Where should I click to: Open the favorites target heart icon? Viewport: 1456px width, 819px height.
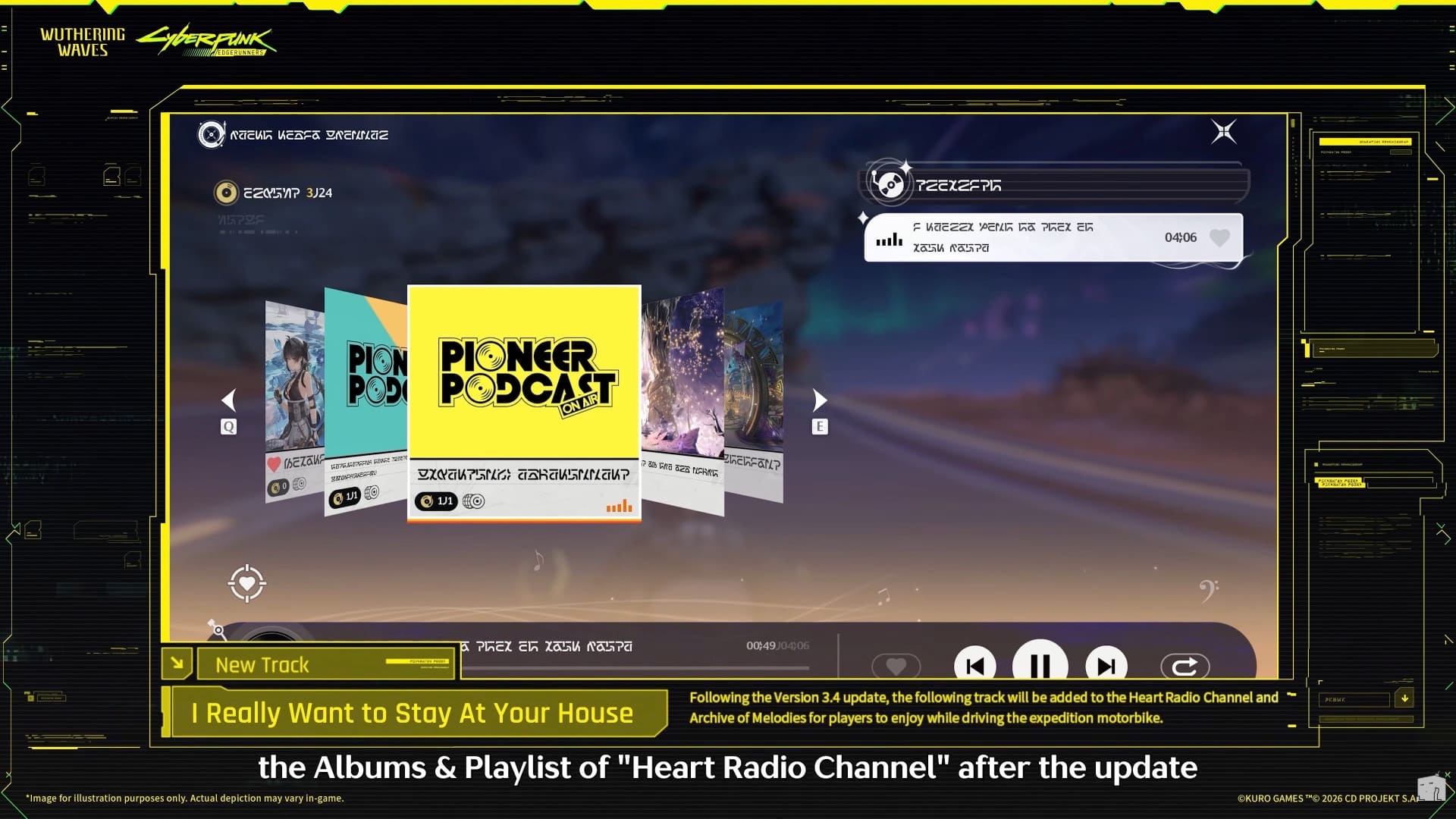(x=246, y=583)
